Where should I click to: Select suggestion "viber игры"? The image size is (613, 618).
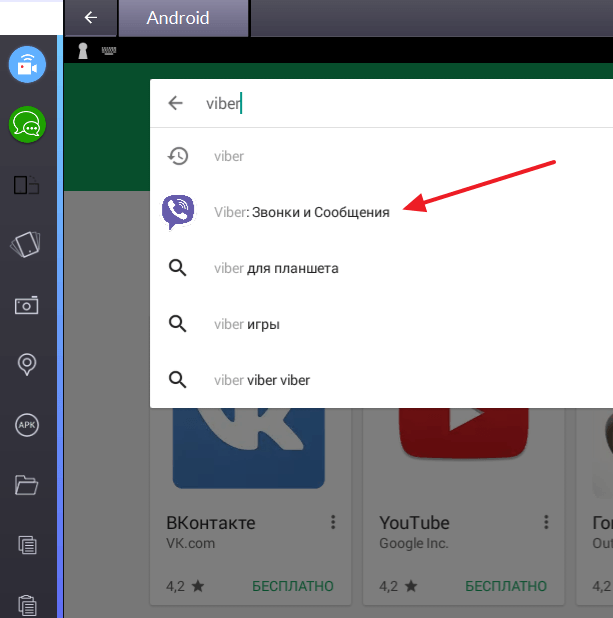(247, 324)
